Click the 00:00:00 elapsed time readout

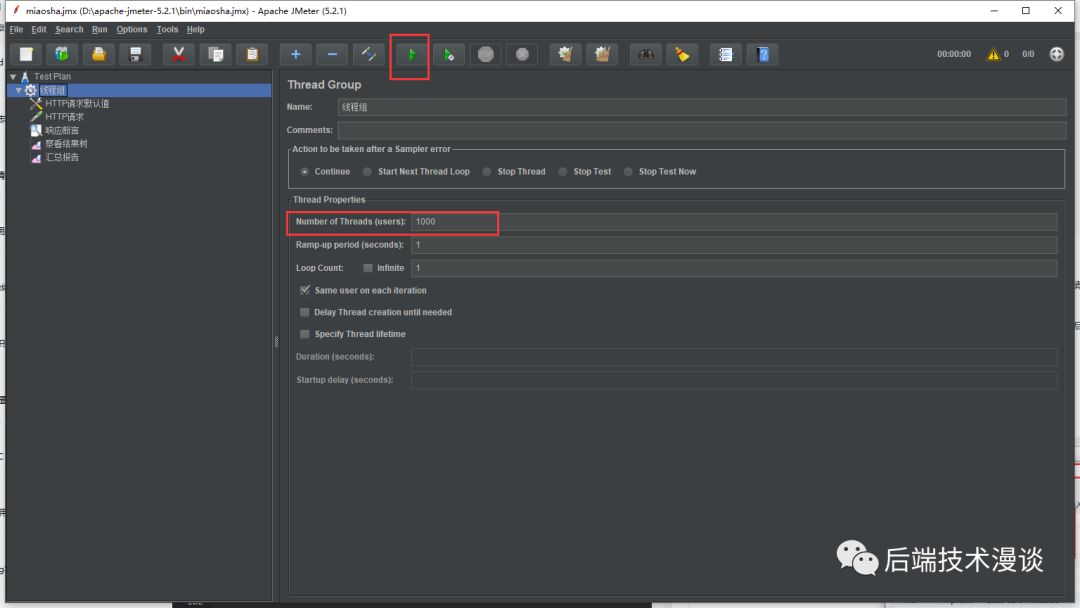953,54
